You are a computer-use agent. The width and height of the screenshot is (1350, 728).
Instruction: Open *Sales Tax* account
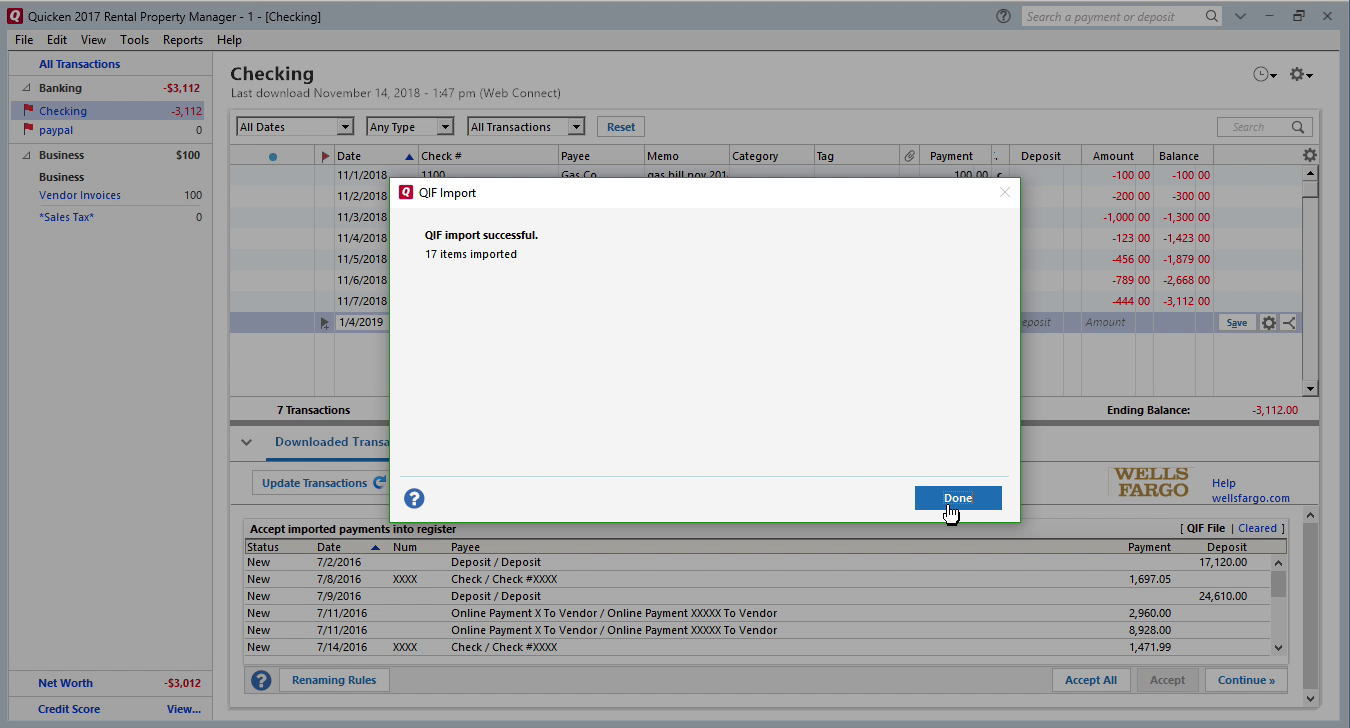[x=66, y=217]
